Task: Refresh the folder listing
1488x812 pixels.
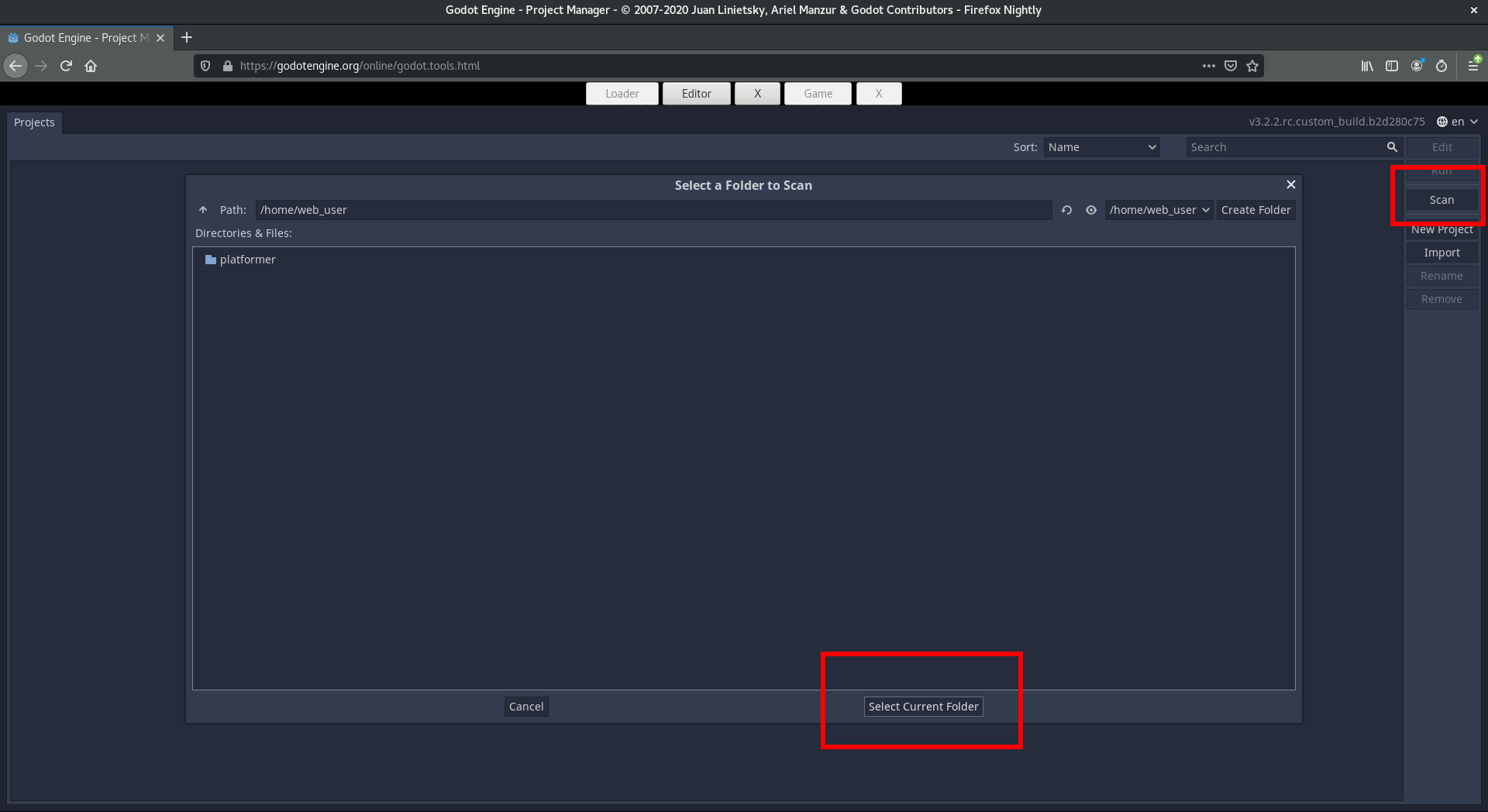Action: (x=1066, y=210)
